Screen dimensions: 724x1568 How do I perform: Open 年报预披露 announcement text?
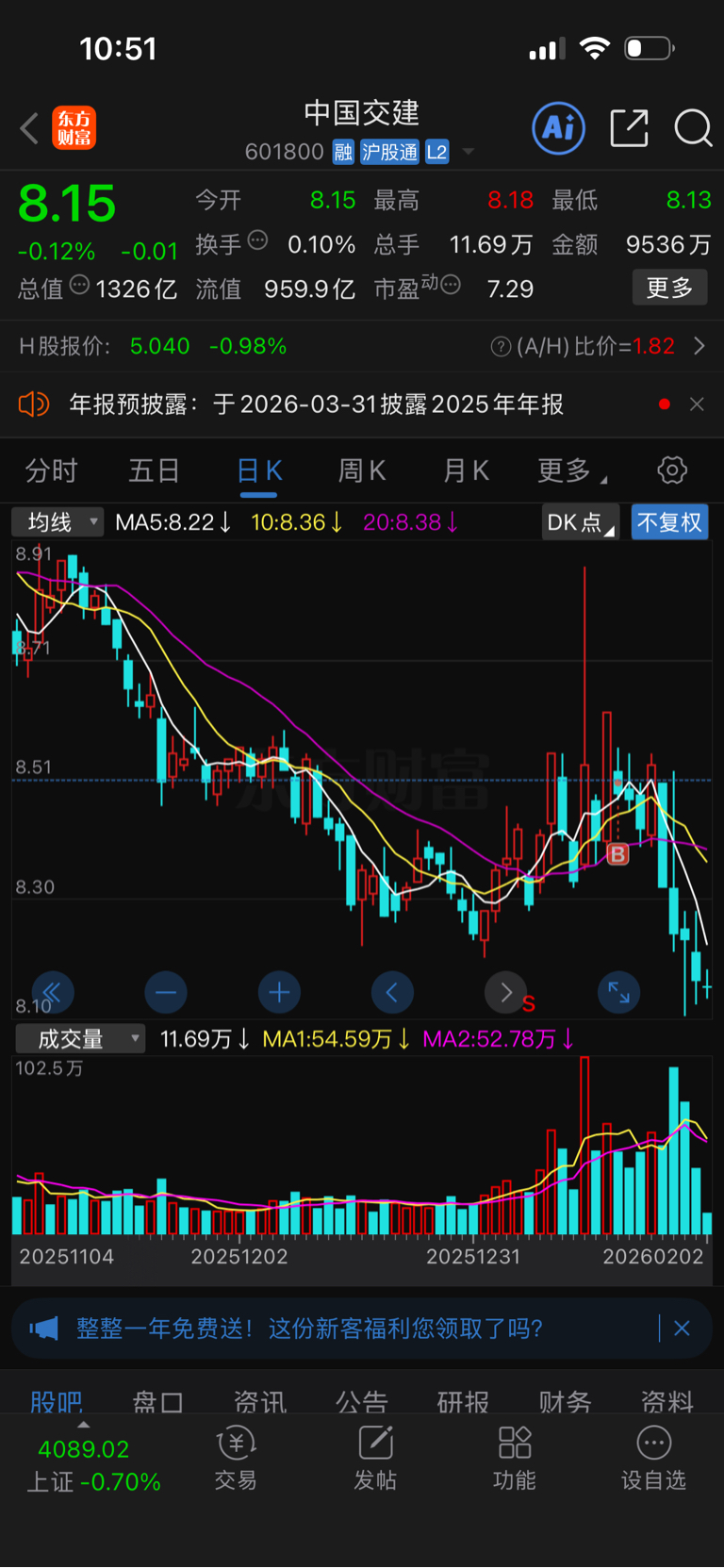(316, 404)
